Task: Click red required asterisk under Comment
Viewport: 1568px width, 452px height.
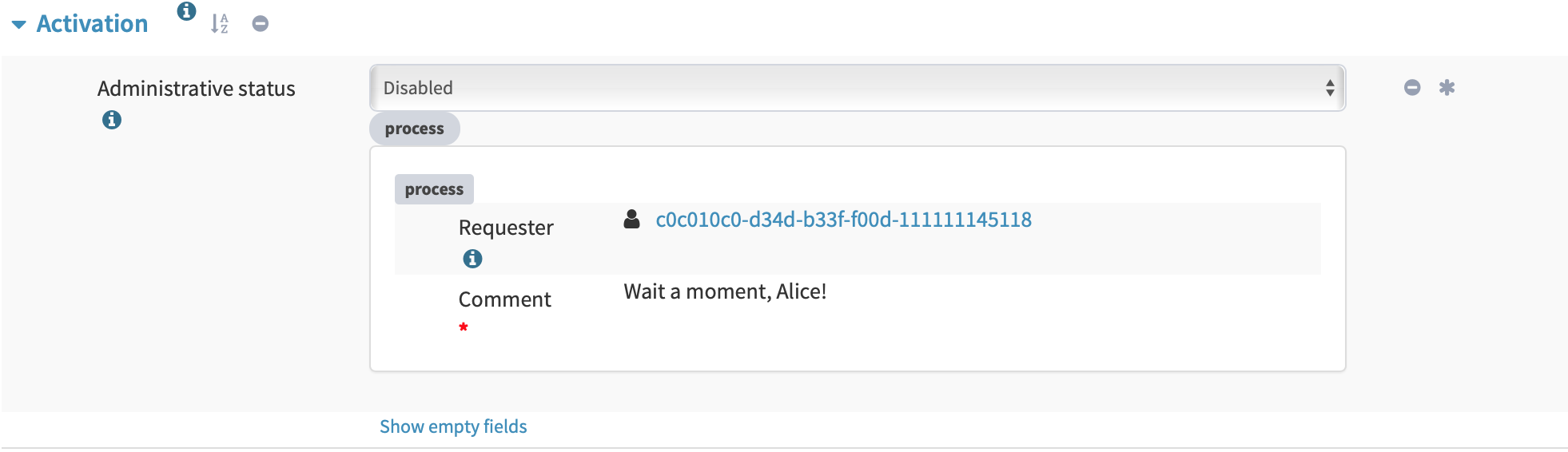Action: (x=464, y=327)
